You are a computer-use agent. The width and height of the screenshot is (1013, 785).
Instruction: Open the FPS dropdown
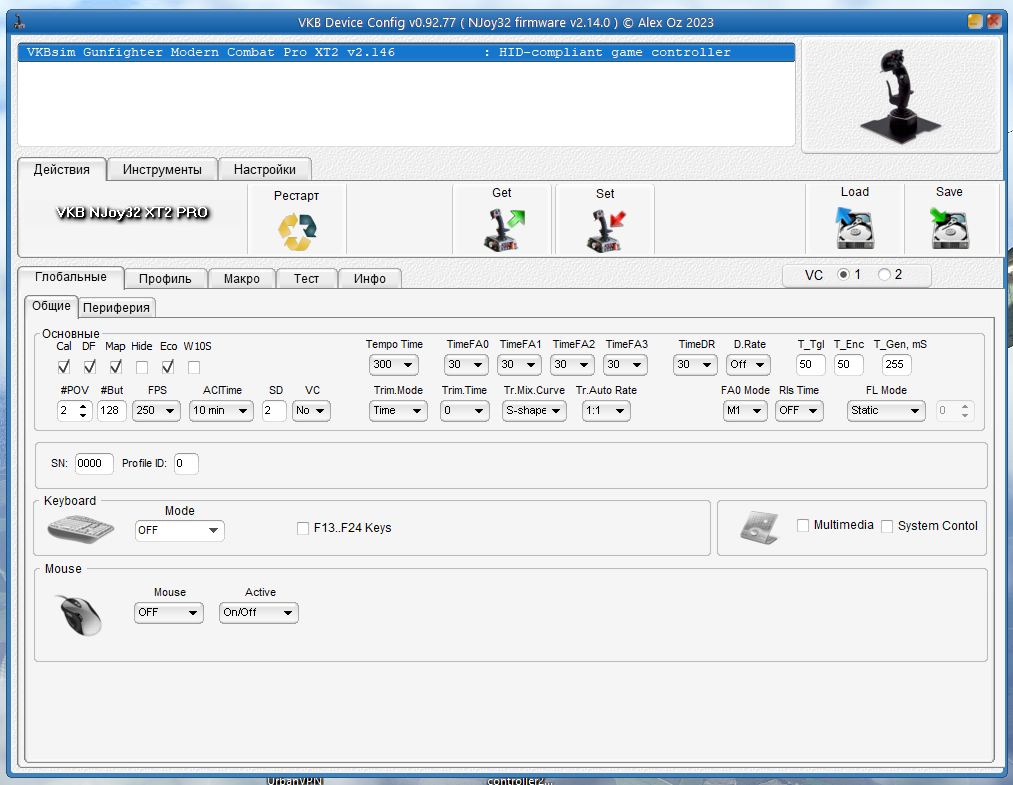157,411
